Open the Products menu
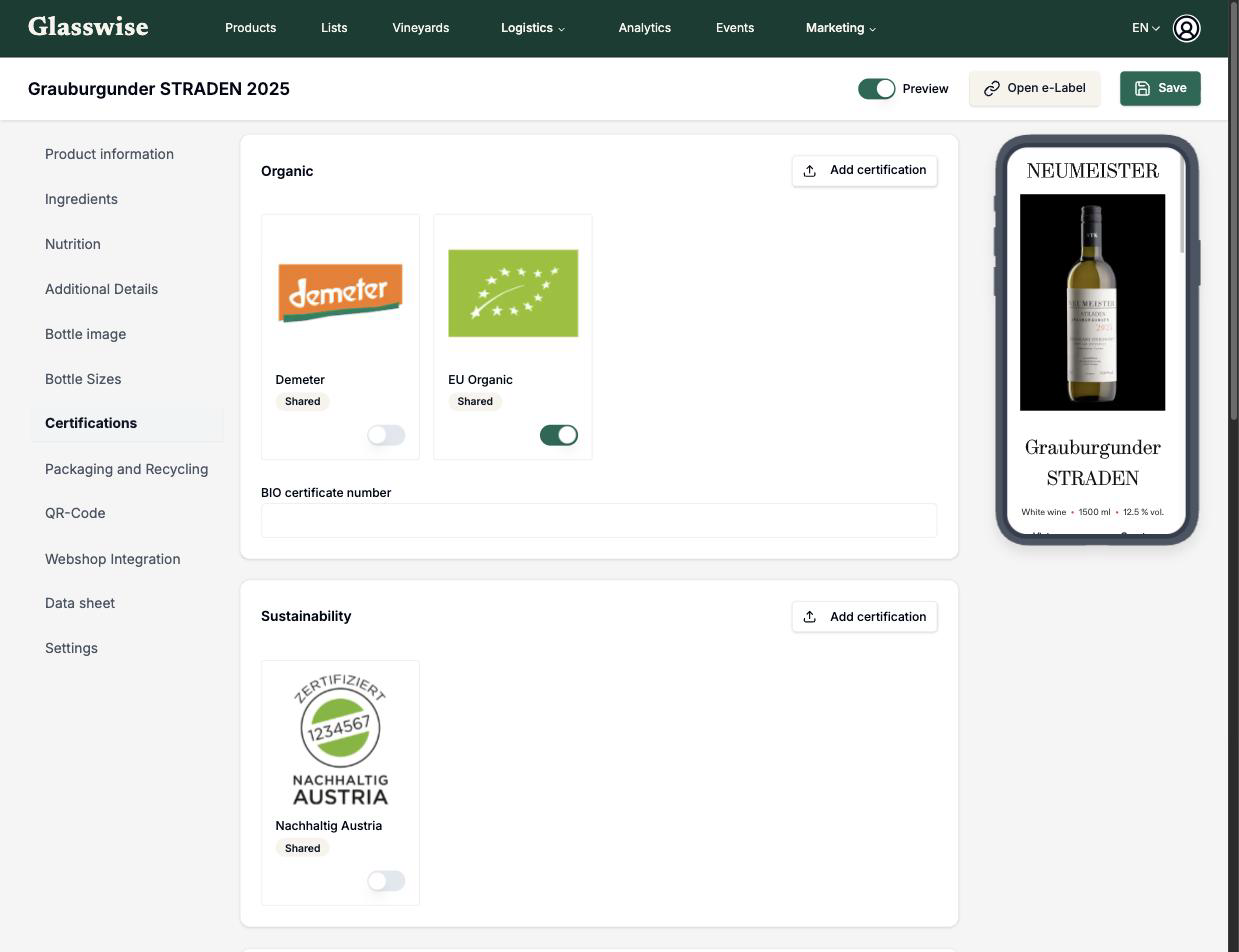Screen dimensions: 1239x952 [x=250, y=28]
